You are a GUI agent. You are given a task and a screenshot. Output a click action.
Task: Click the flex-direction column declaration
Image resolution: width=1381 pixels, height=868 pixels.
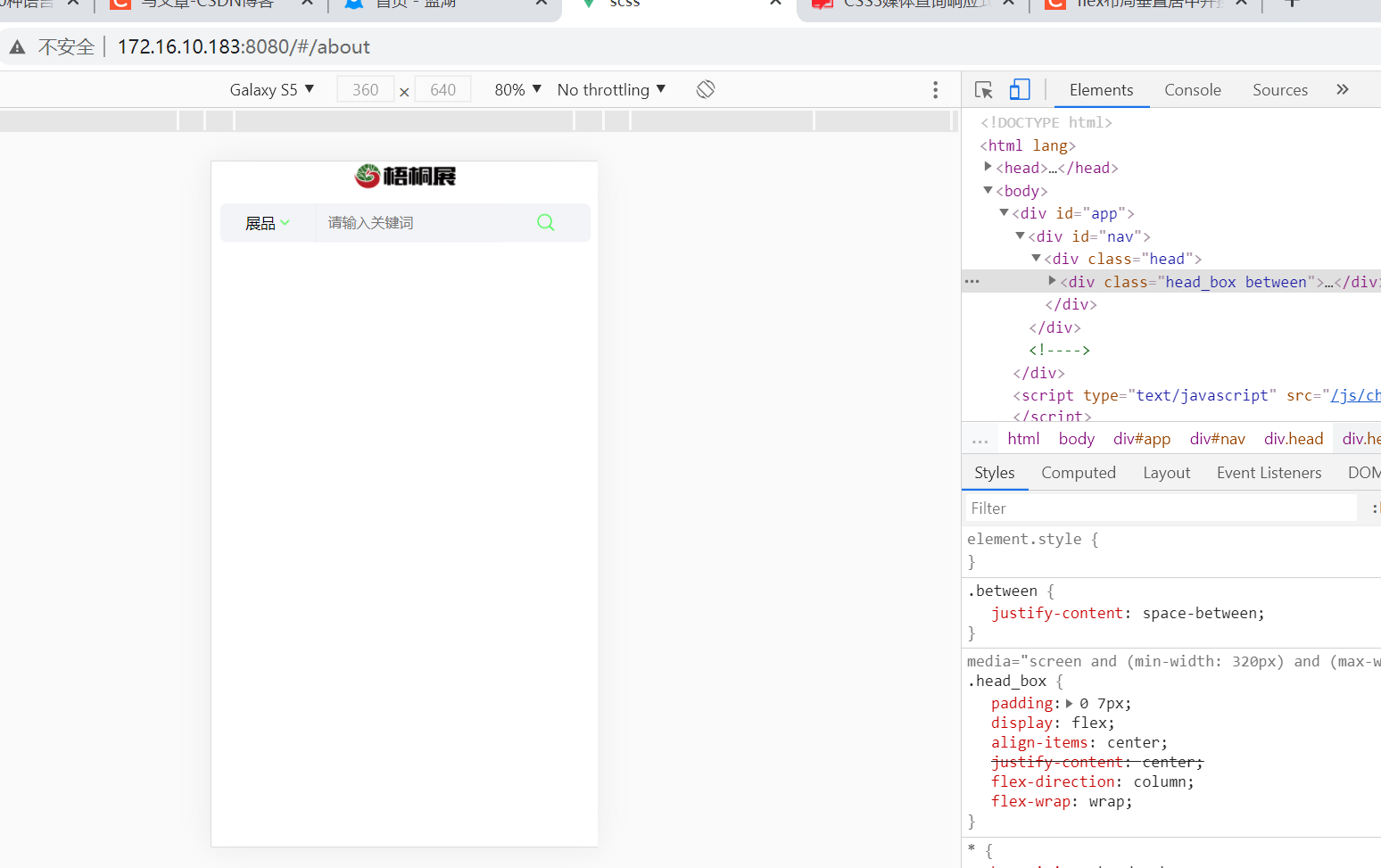click(x=1092, y=781)
